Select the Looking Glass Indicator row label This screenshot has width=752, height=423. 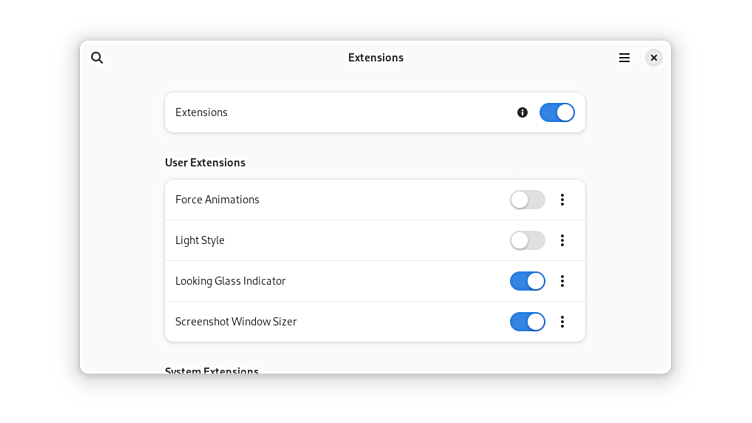pyautogui.click(x=230, y=281)
